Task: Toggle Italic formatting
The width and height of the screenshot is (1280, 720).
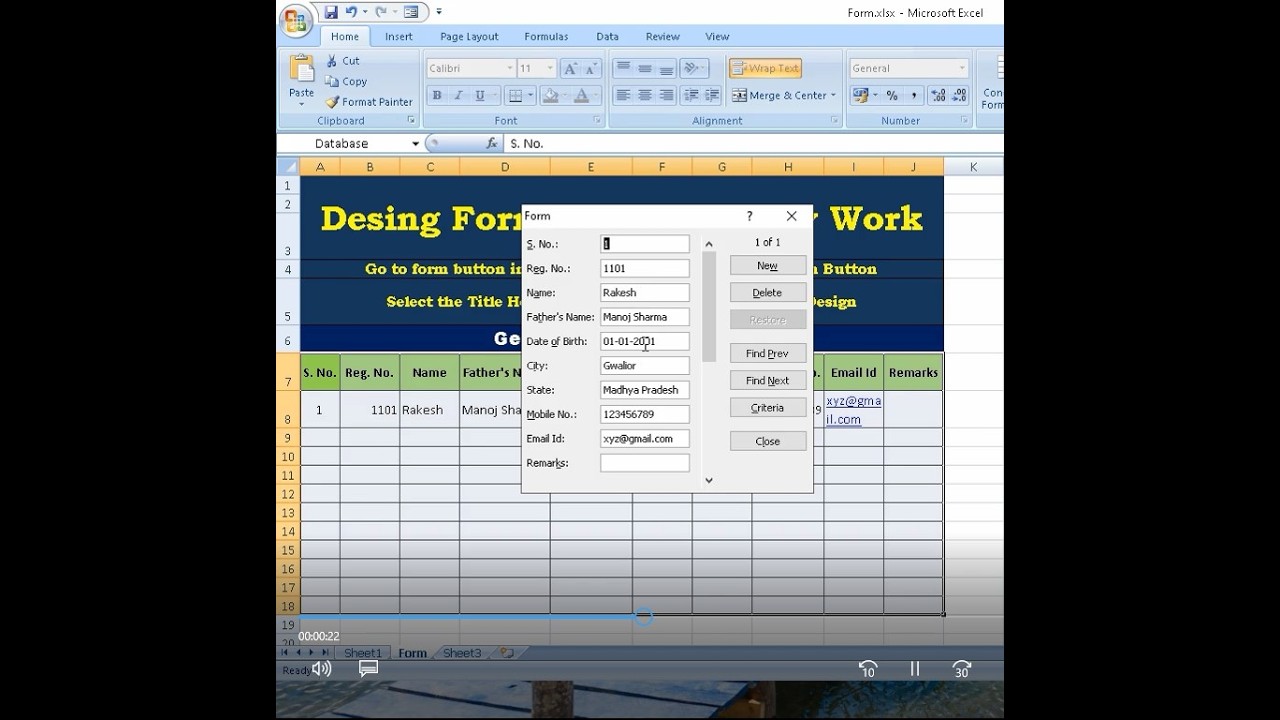Action: pyautogui.click(x=458, y=96)
